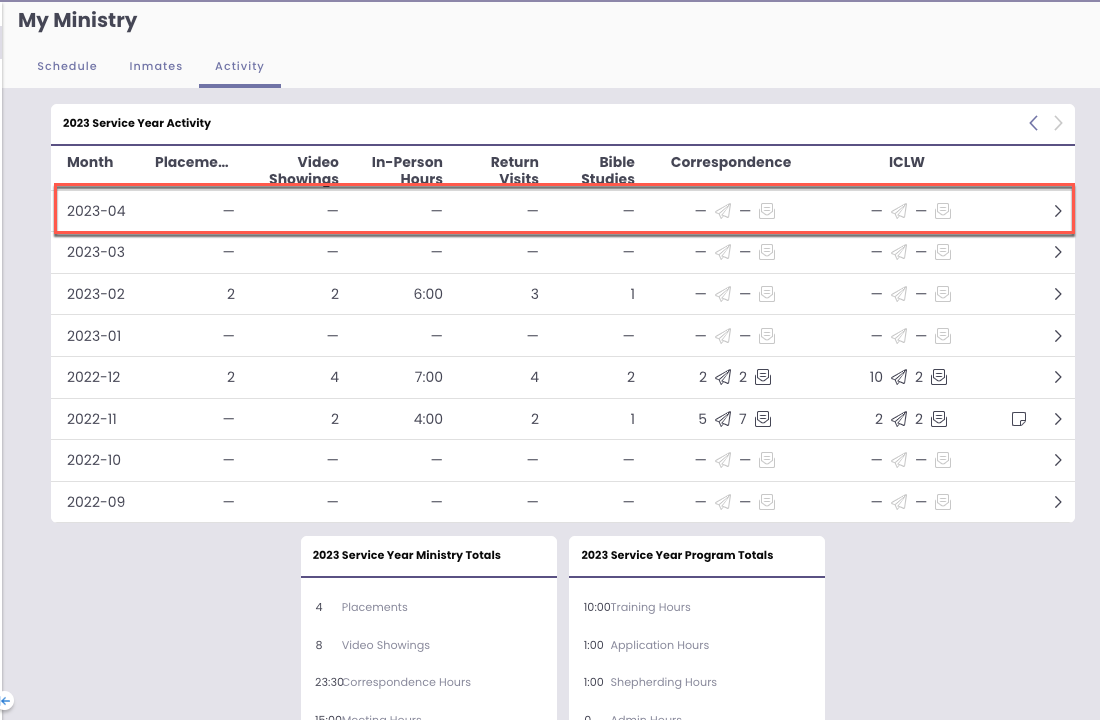1100x720 pixels.
Task: Click ICLW sent icon in 2023-01 row
Action: 899,336
